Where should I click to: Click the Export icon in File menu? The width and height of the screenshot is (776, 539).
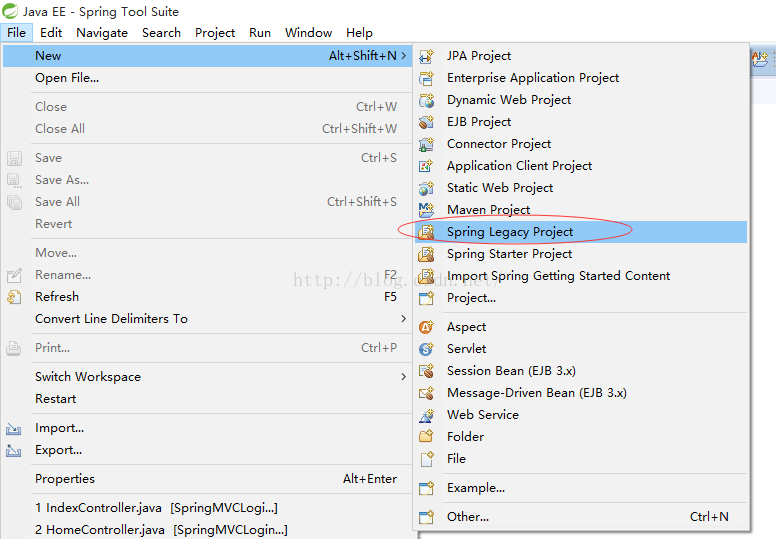click(x=14, y=450)
